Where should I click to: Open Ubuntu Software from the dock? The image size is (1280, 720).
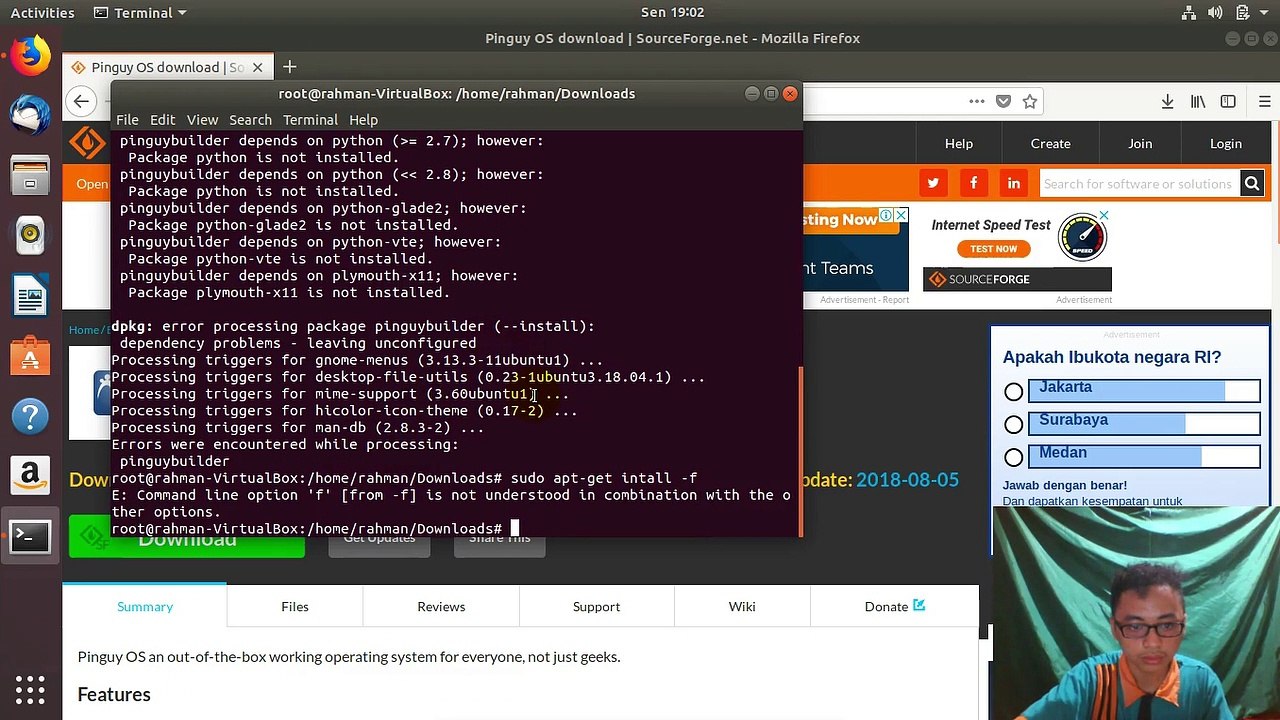(30, 356)
